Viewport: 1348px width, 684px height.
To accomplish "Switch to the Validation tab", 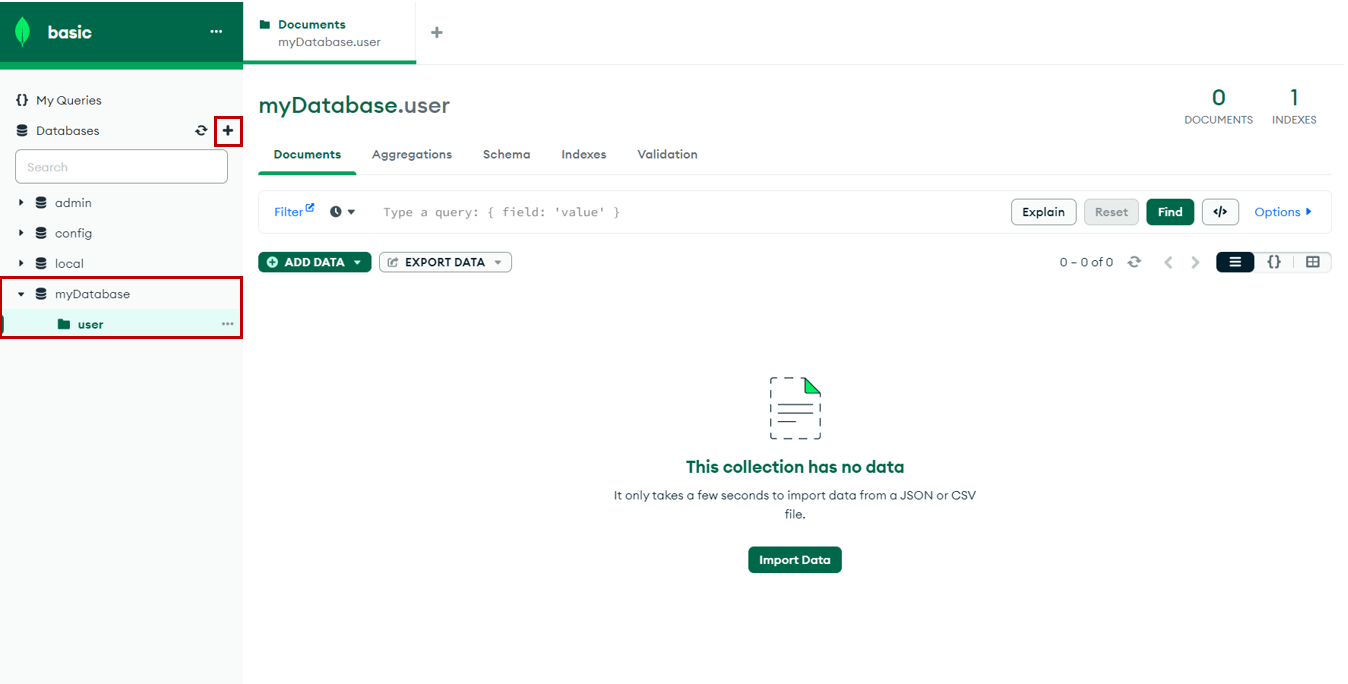I will 667,154.
